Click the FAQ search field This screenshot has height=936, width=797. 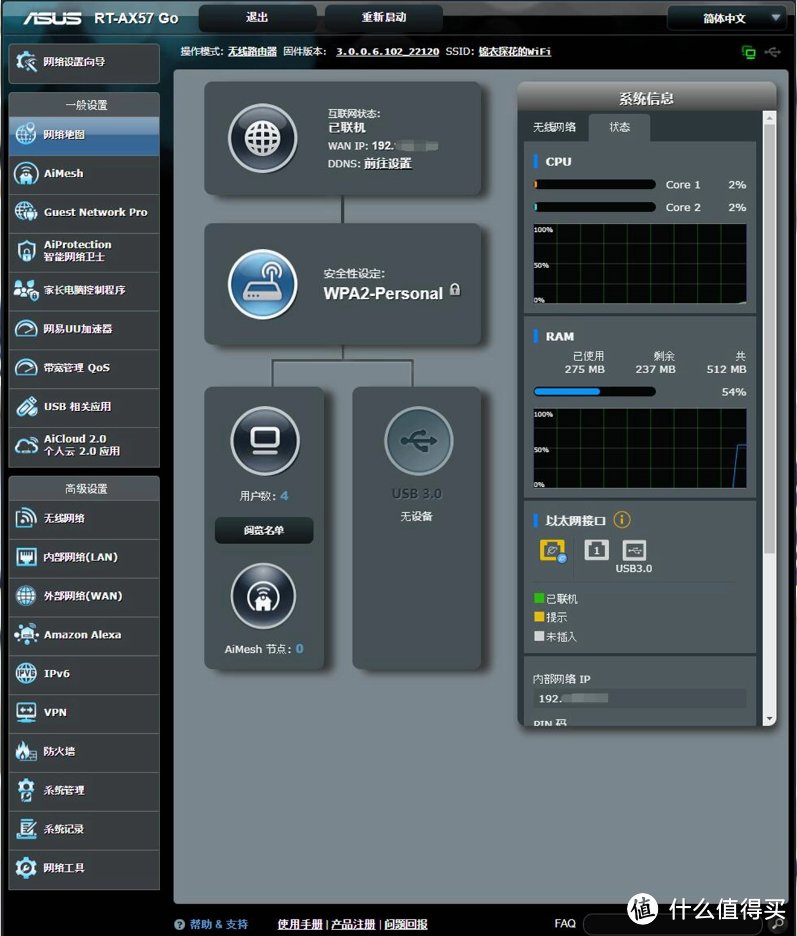(x=673, y=924)
